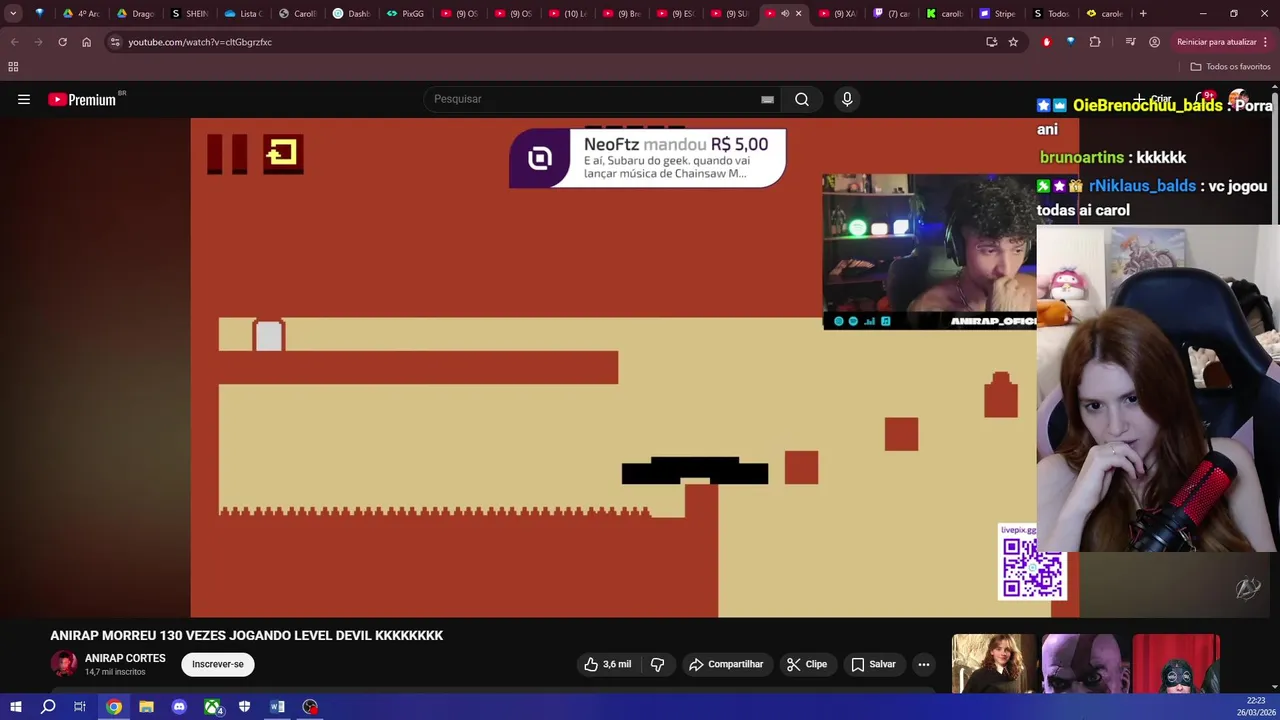The height and width of the screenshot is (720, 1280).
Task: Reload the page in Chrome
Action: point(62,42)
